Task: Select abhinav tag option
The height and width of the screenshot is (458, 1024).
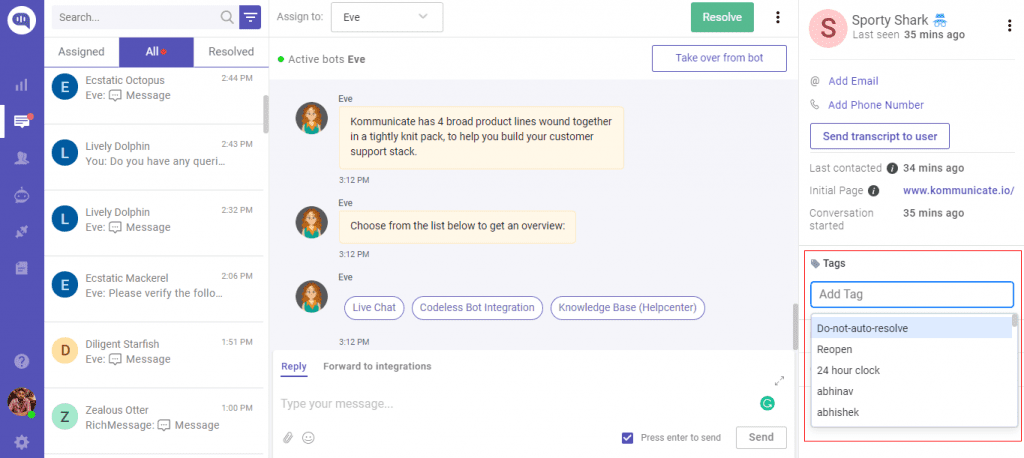Action: tap(911, 391)
